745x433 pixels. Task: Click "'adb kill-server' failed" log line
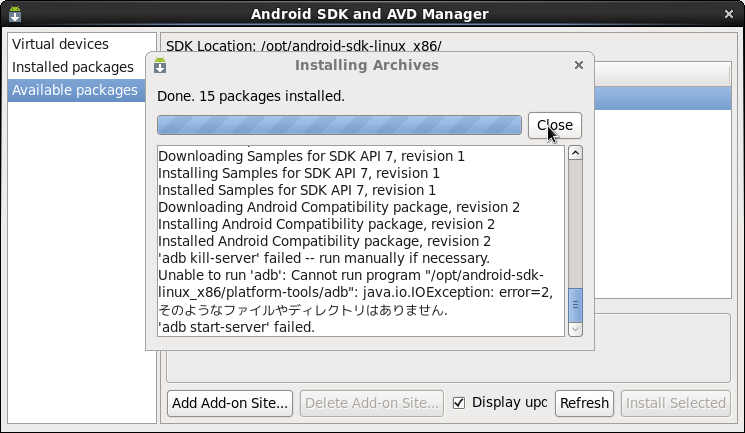(x=324, y=258)
